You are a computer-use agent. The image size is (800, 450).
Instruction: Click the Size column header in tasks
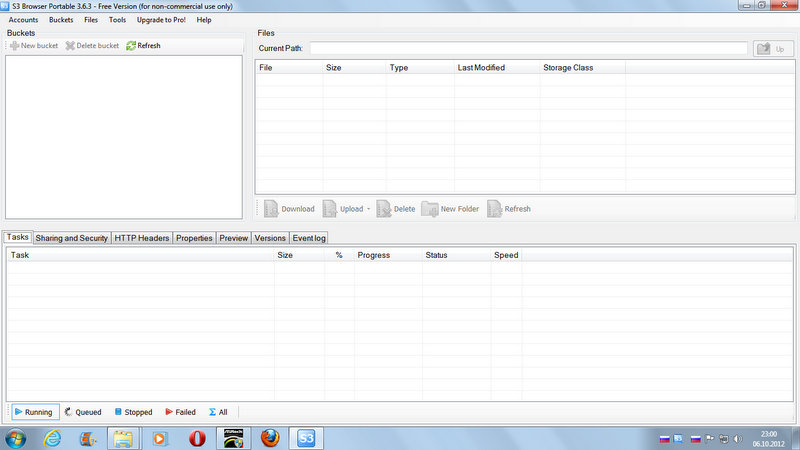click(299, 255)
